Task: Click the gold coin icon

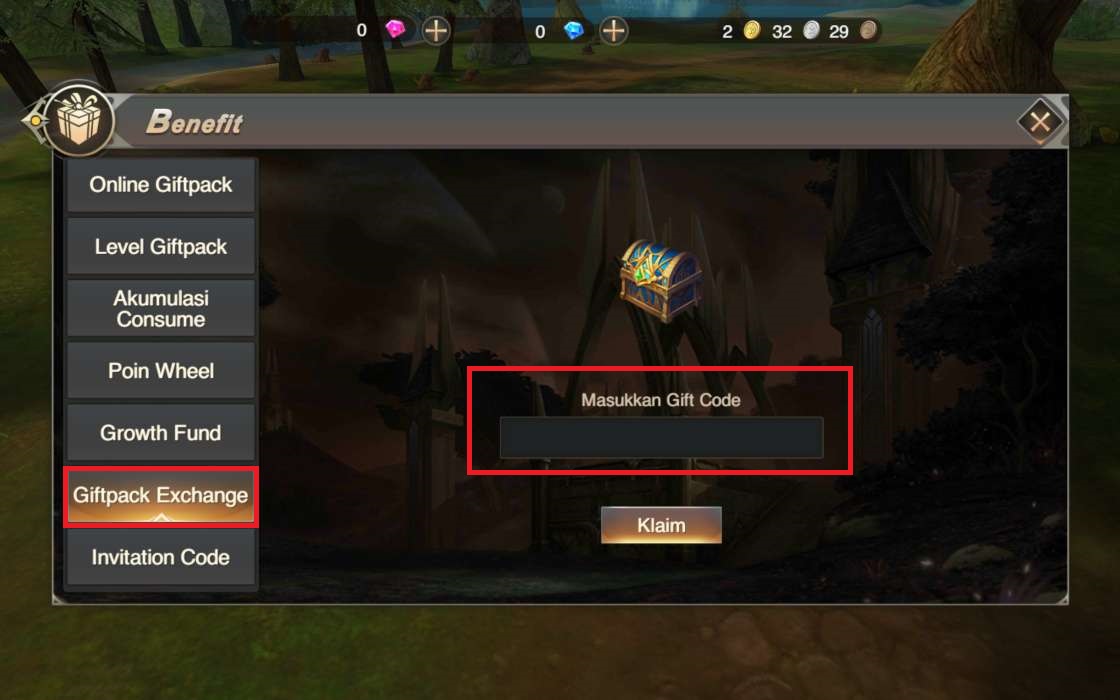Action: (751, 30)
